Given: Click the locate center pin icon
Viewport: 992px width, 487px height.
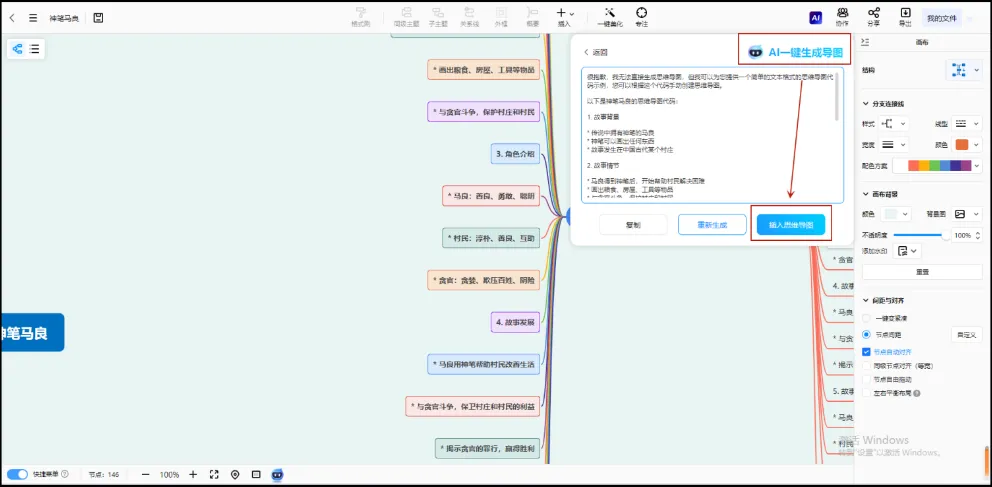Looking at the screenshot, I should click(235, 474).
